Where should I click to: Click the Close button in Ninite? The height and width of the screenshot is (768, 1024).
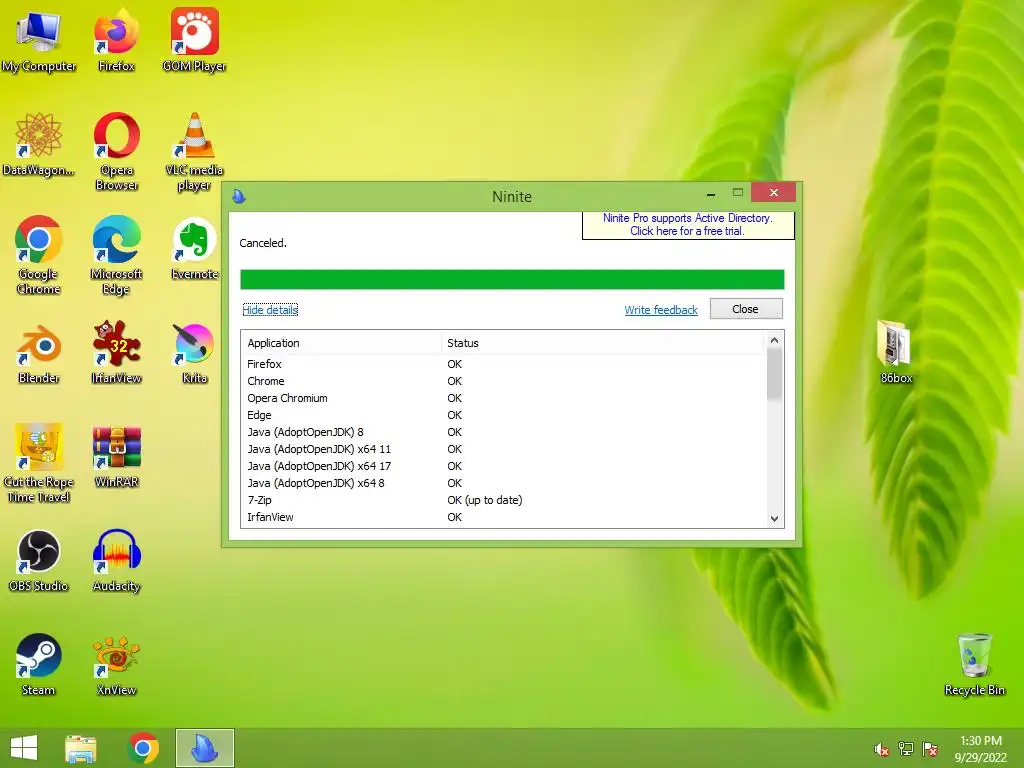point(745,309)
